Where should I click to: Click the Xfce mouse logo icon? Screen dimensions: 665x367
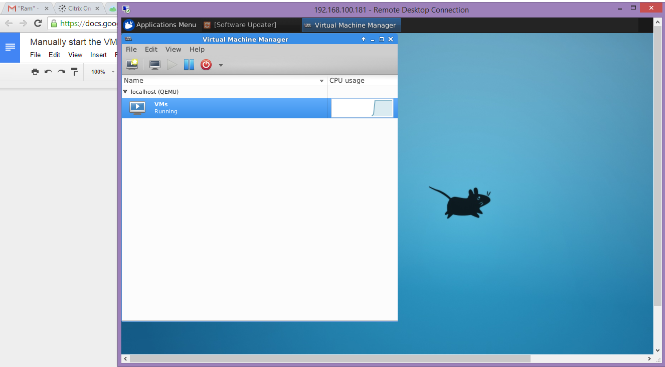coord(129,25)
